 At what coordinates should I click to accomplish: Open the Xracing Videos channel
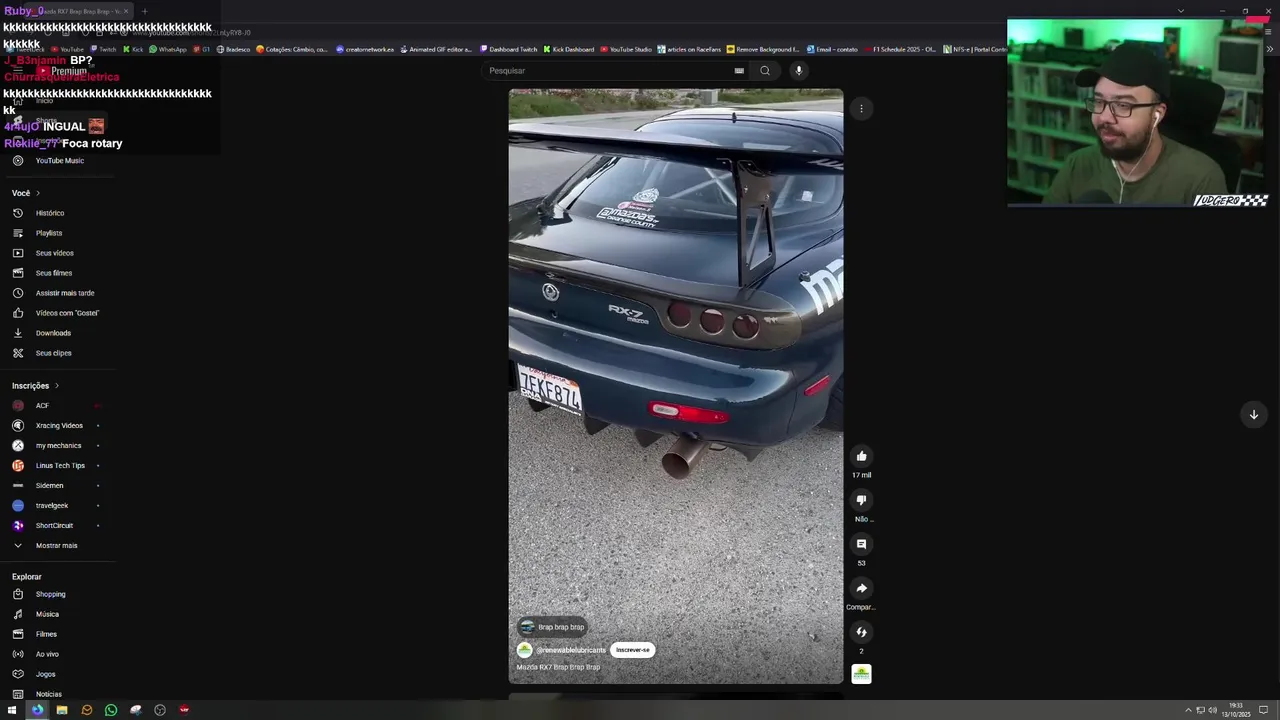[58, 425]
